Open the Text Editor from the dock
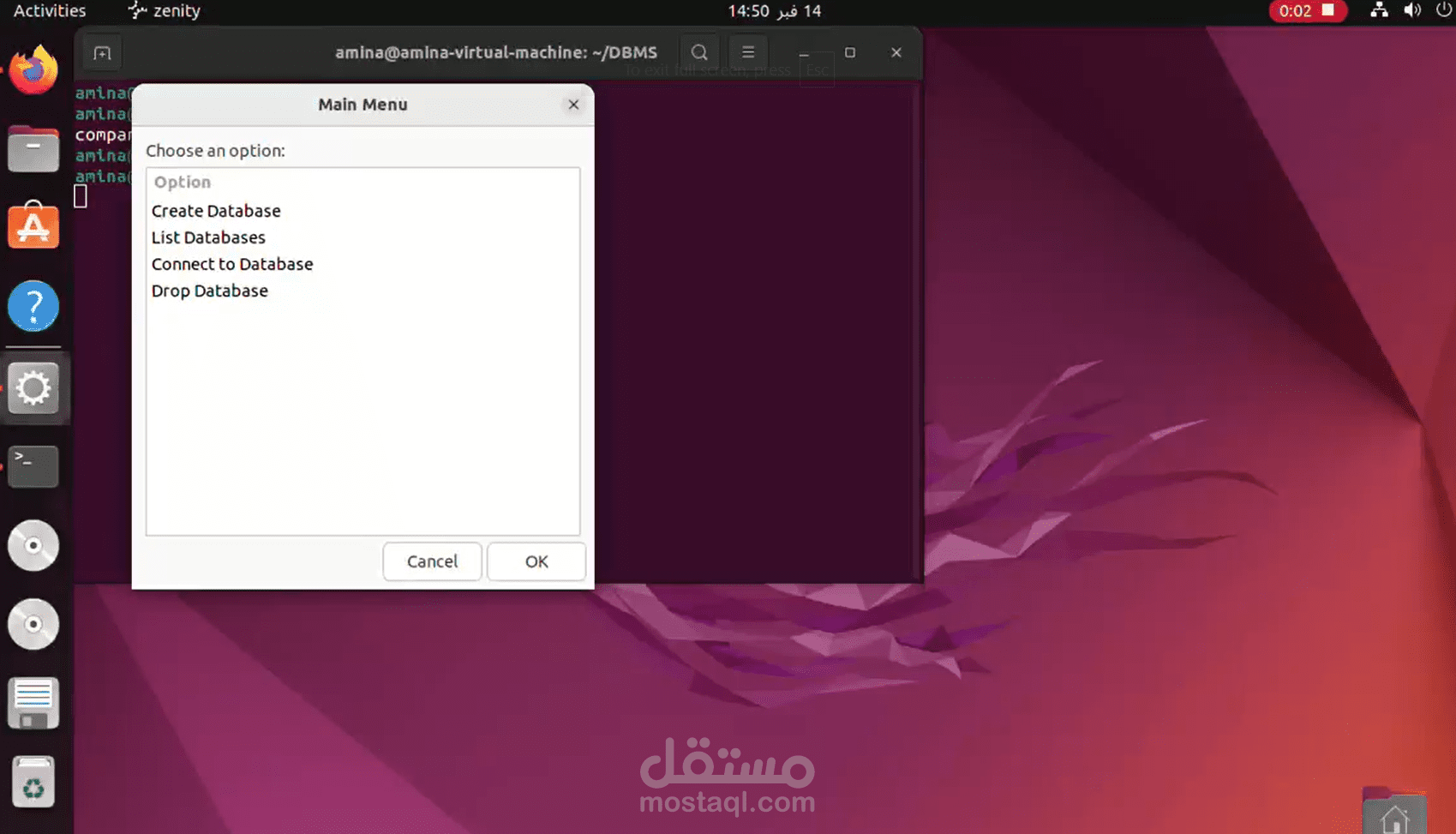 (33, 703)
